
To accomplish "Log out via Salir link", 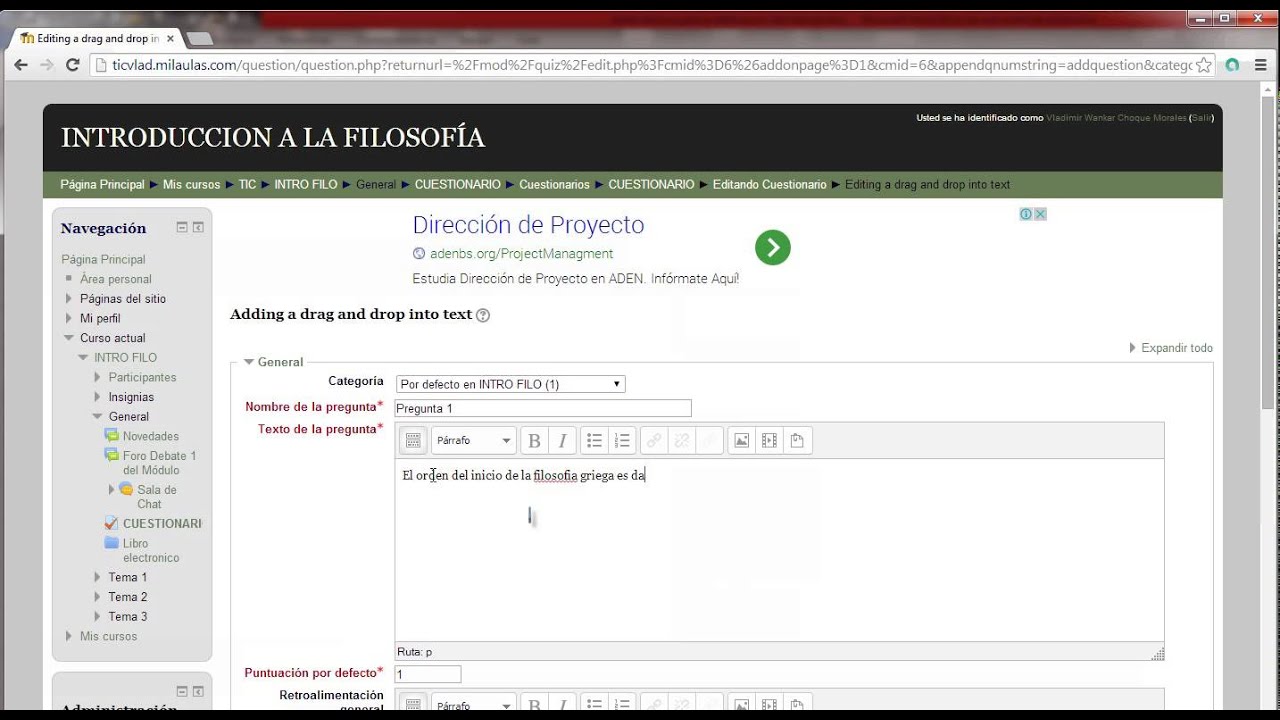I will (1201, 118).
